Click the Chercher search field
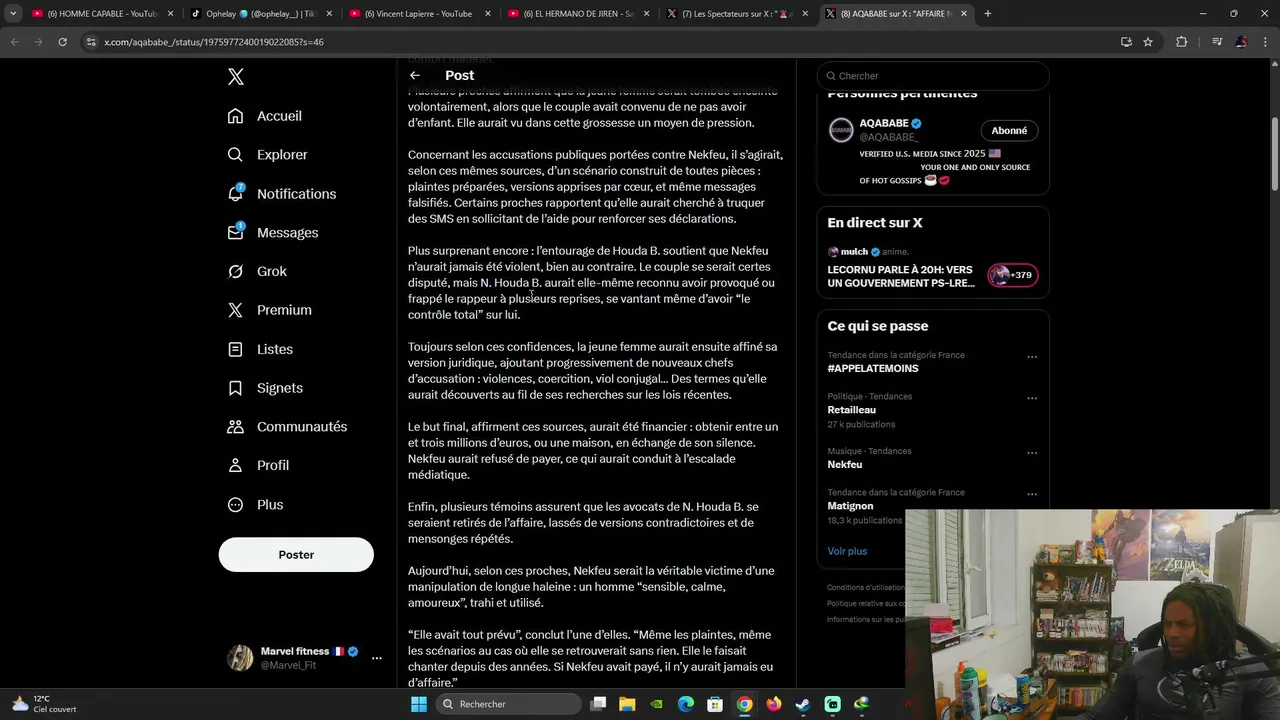1280x720 pixels. coord(933,76)
